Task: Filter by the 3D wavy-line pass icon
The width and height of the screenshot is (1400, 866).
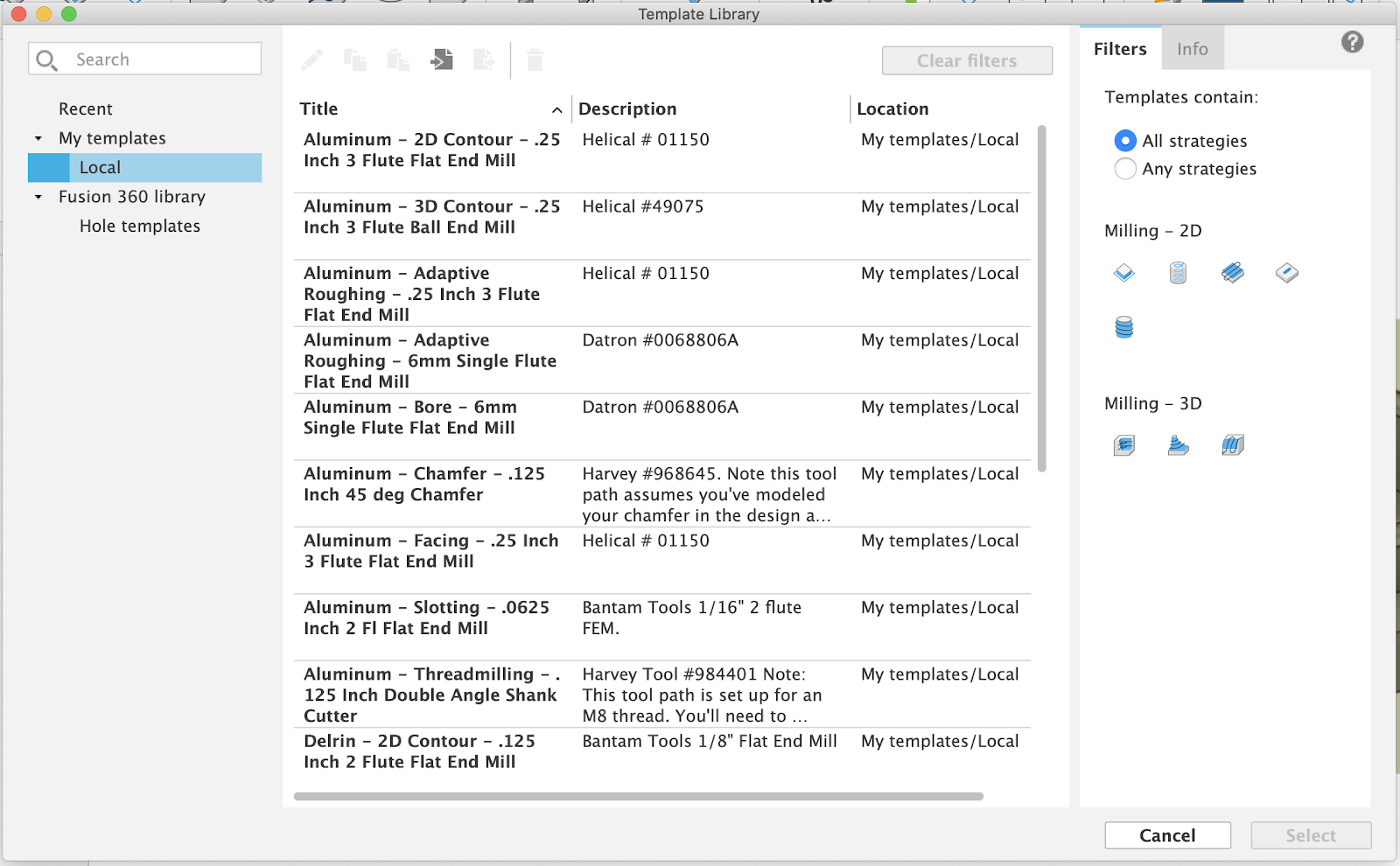Action: [x=1233, y=445]
